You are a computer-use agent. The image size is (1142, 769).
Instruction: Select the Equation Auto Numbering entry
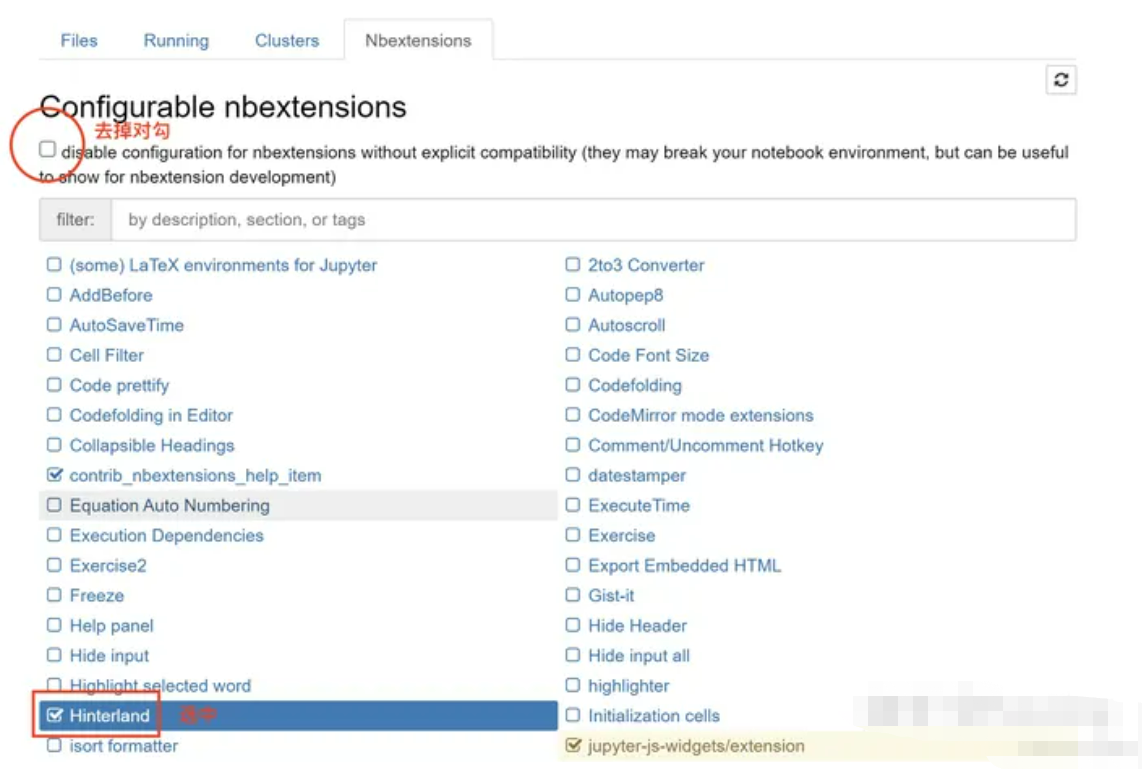(x=169, y=506)
